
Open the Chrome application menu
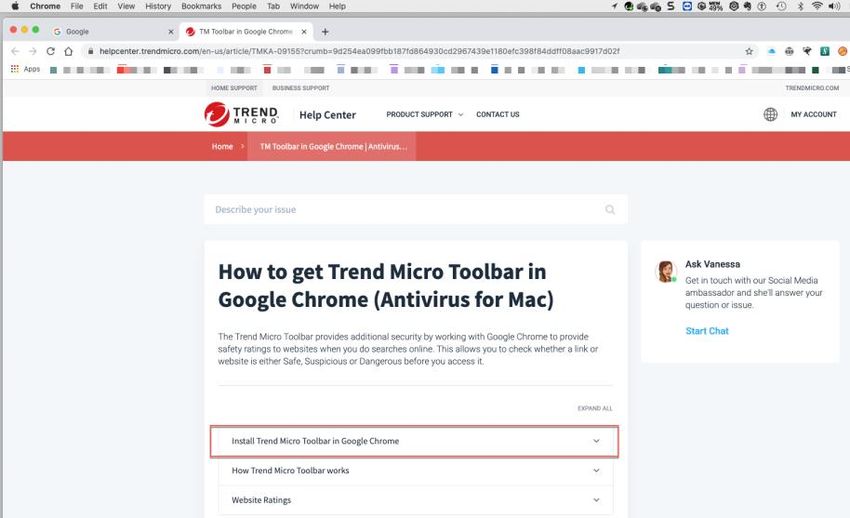click(45, 6)
